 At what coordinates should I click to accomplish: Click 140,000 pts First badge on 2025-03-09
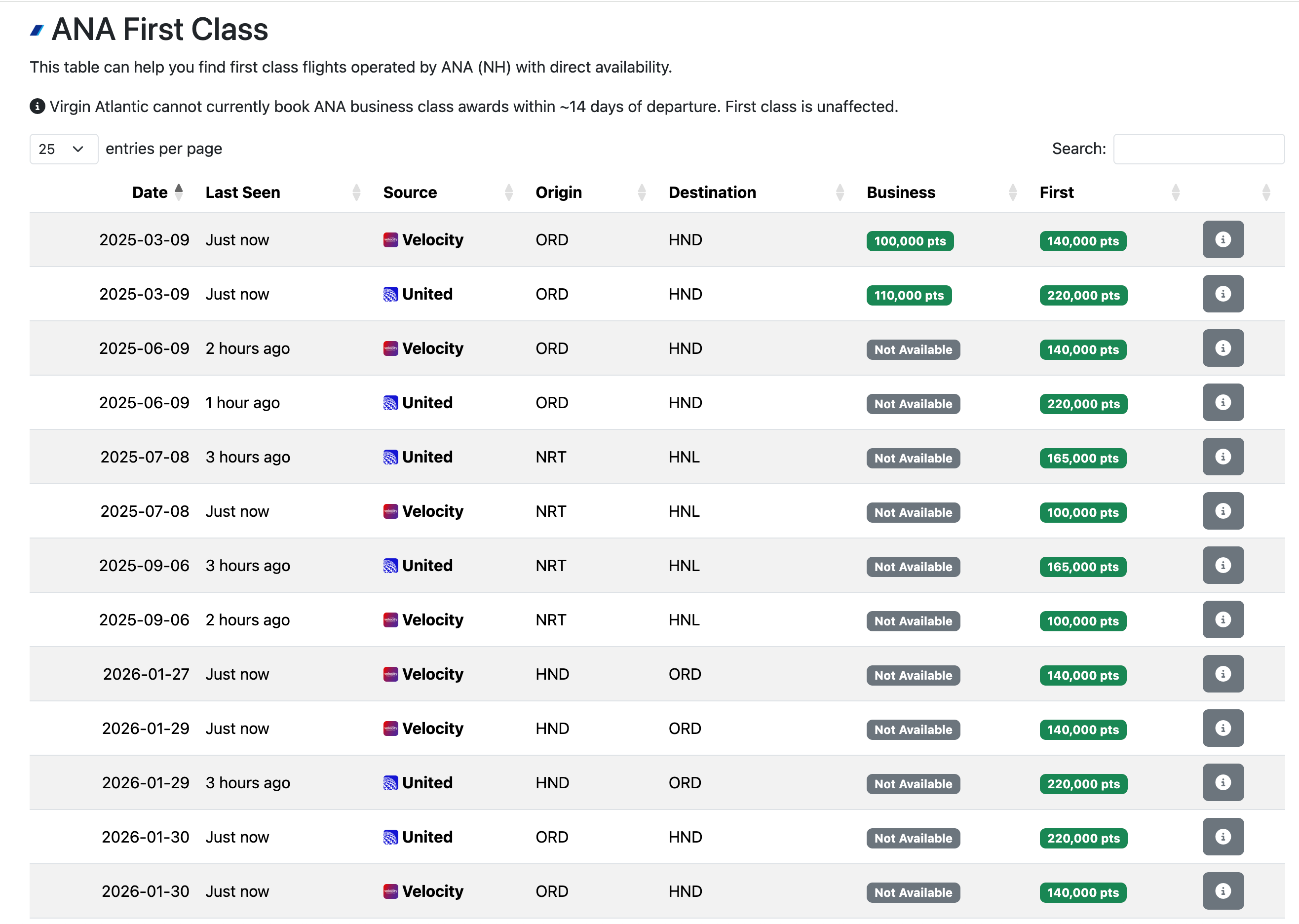click(x=1083, y=241)
